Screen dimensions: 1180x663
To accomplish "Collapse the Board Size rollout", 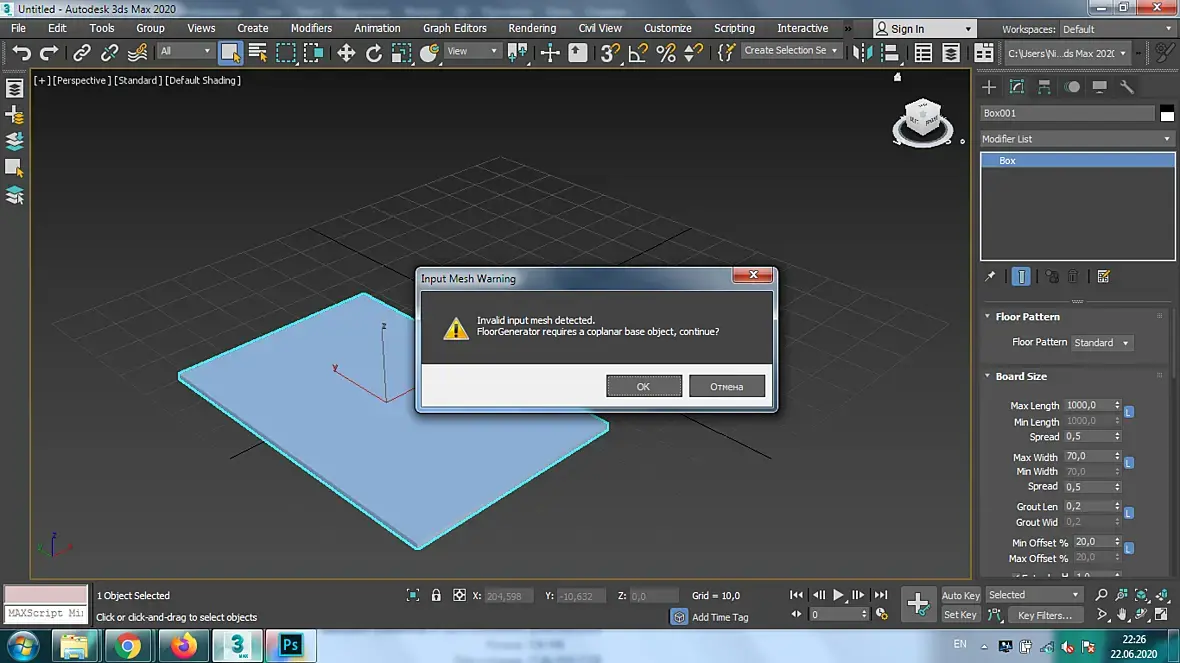I will (1021, 376).
